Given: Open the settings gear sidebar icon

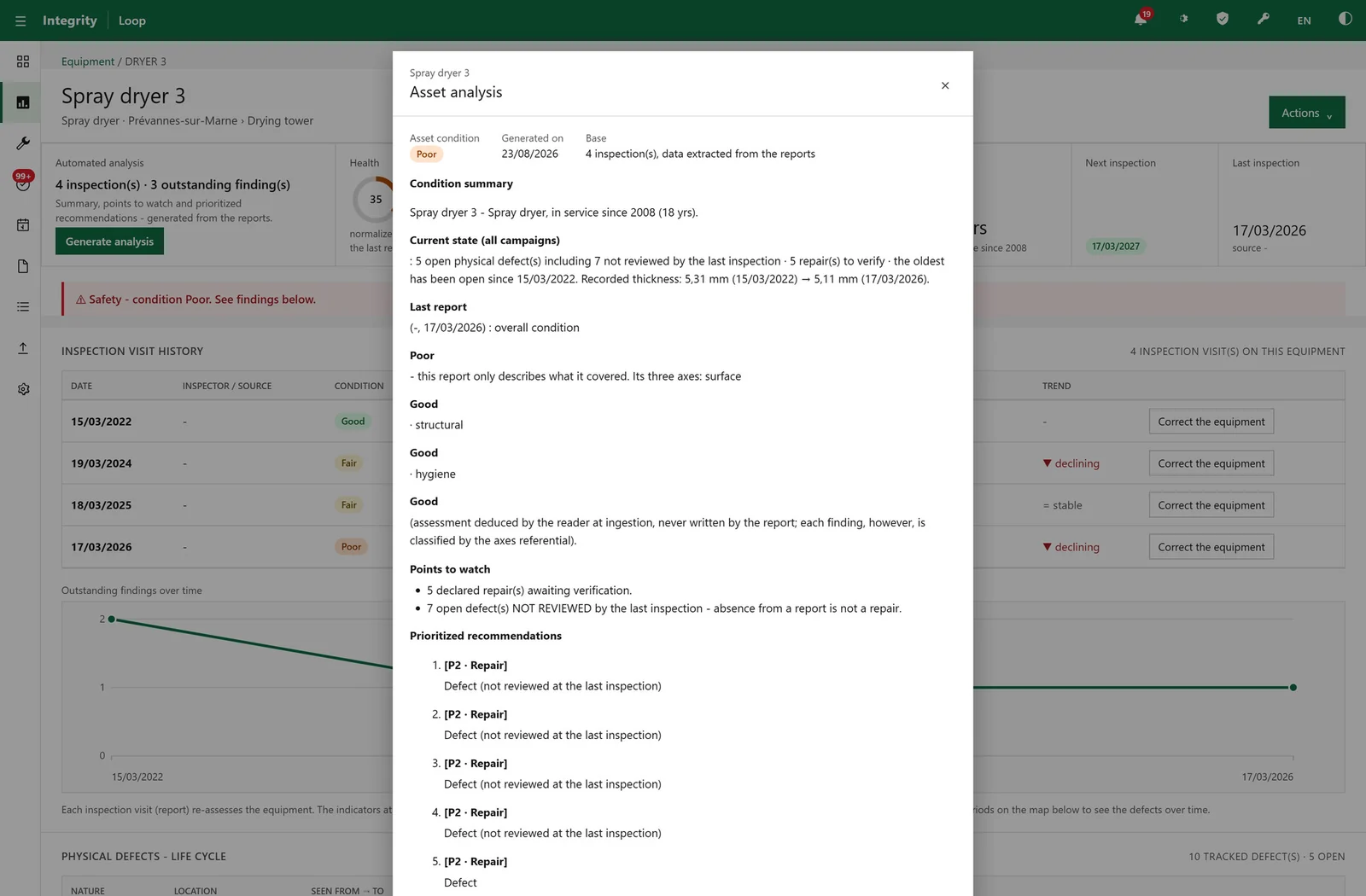Looking at the screenshot, I should tap(23, 389).
